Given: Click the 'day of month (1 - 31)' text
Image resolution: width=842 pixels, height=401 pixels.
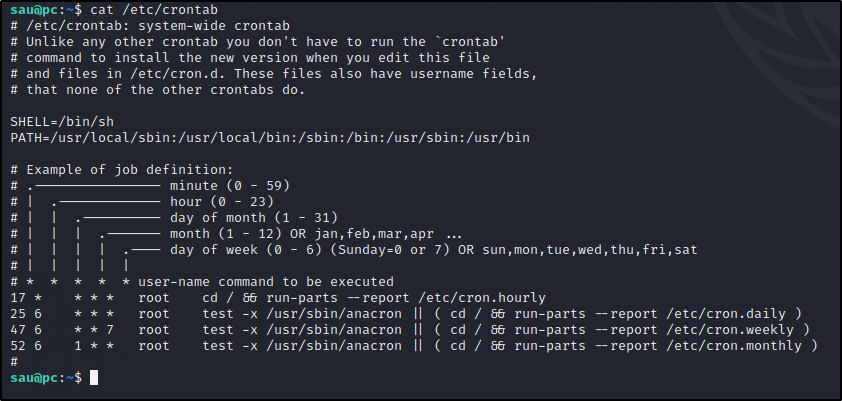Looking at the screenshot, I should tap(253, 218).
